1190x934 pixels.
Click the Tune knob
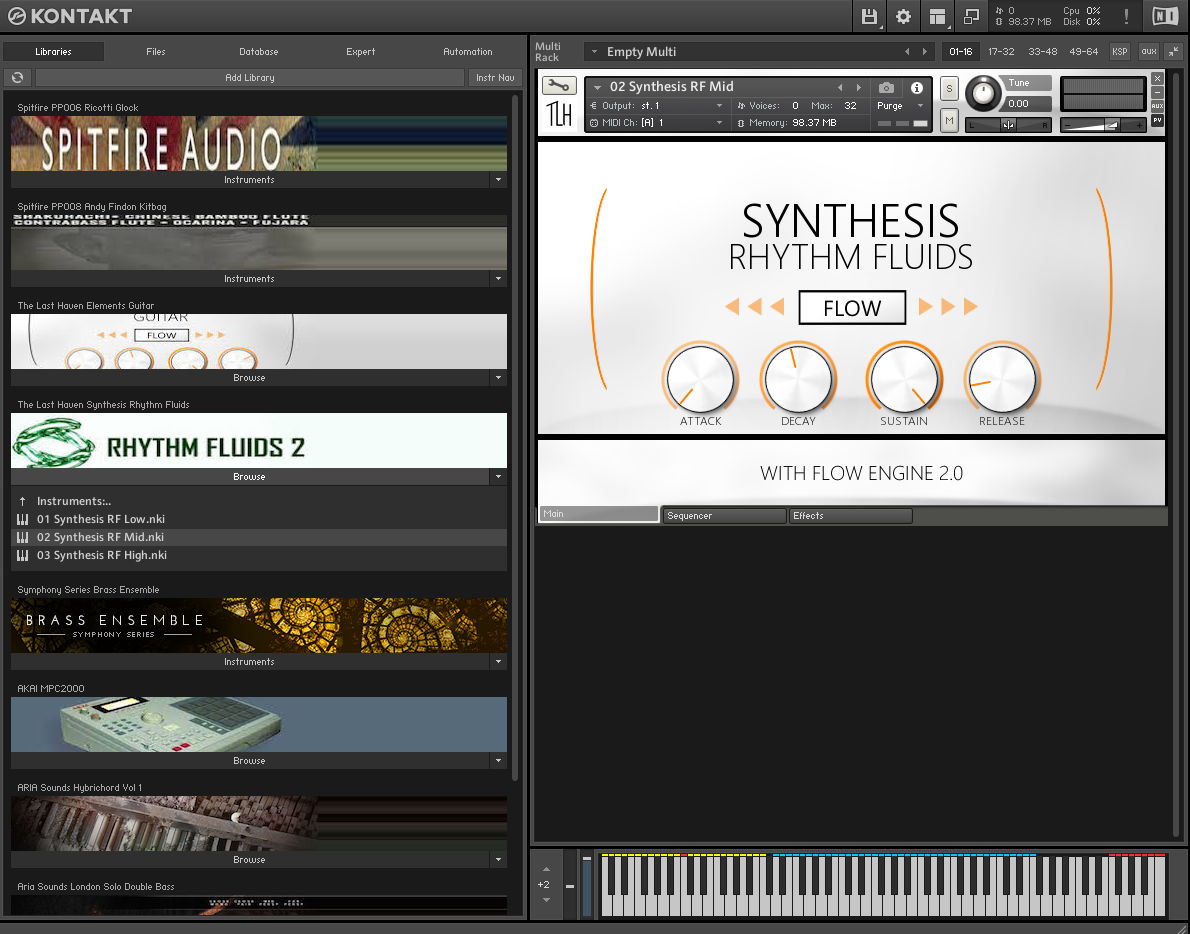click(x=983, y=93)
